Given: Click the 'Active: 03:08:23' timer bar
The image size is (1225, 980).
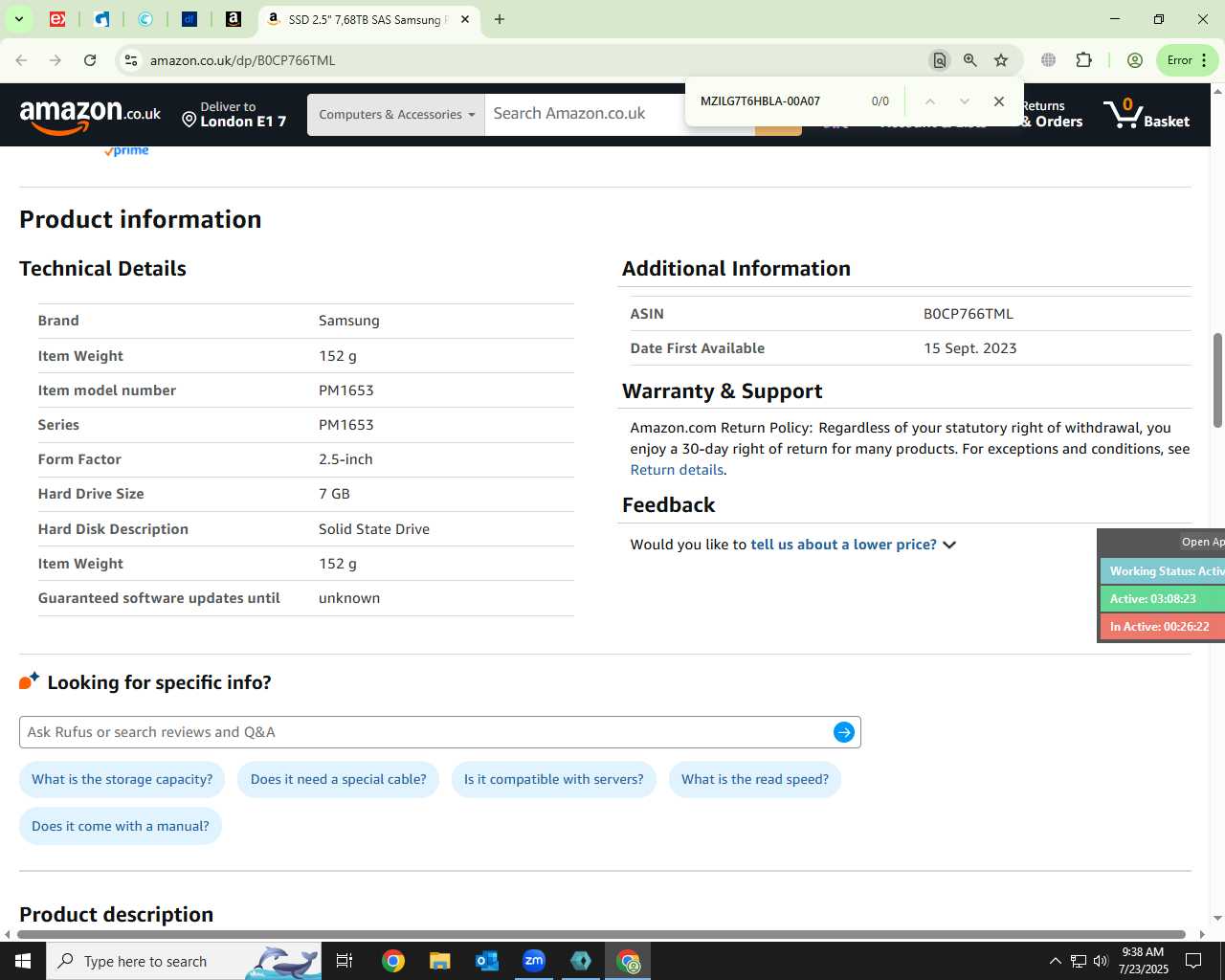Looking at the screenshot, I should [x=1162, y=599].
